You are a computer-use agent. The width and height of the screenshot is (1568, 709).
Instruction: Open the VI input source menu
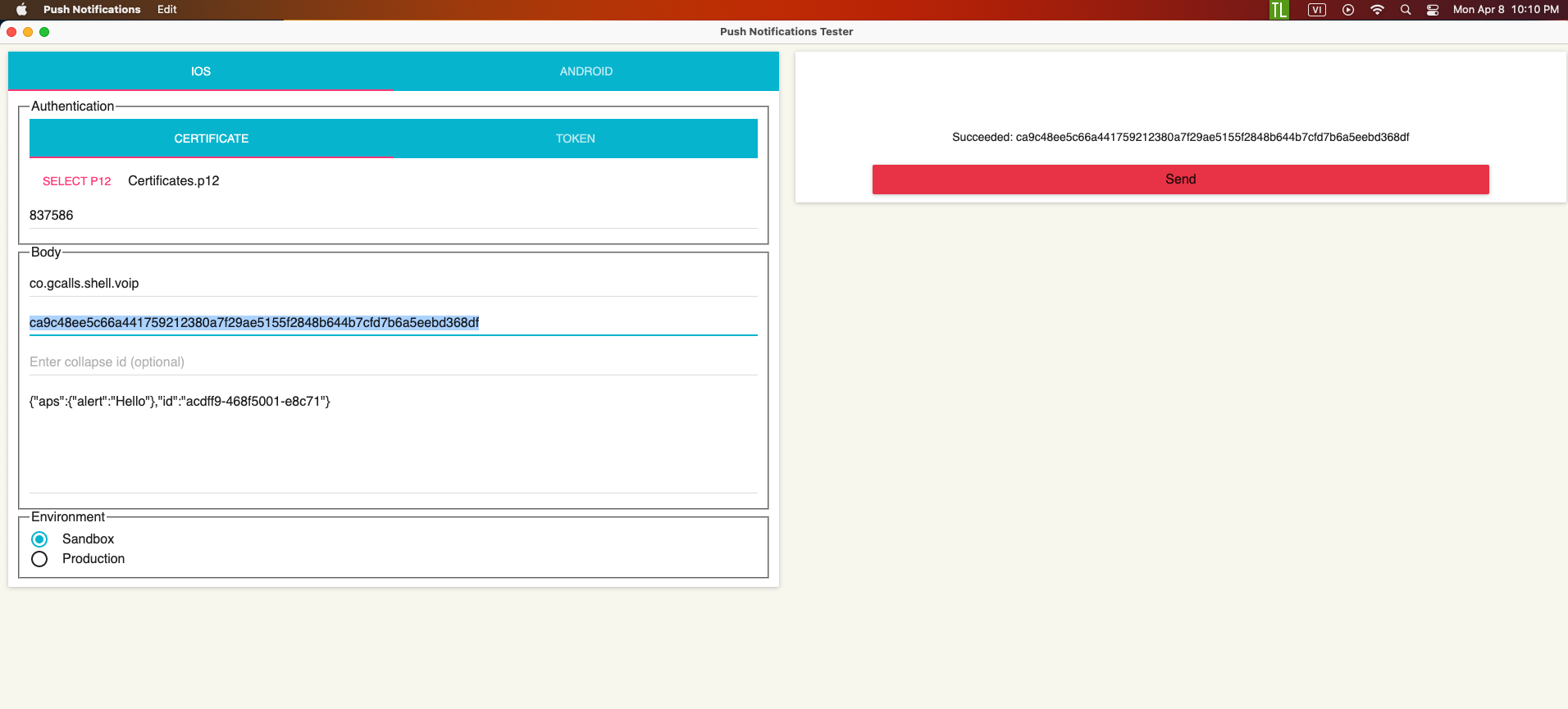pos(1316,10)
